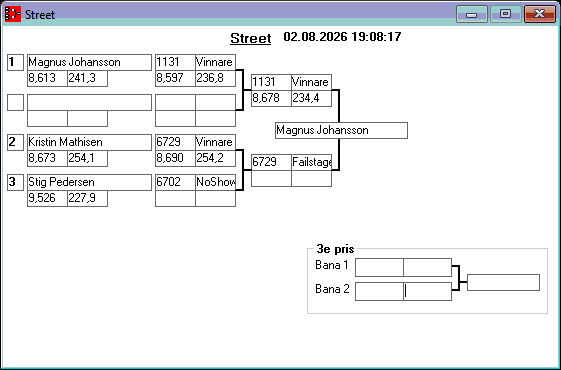
Task: Click the NoShow result cell
Action: click(215, 182)
